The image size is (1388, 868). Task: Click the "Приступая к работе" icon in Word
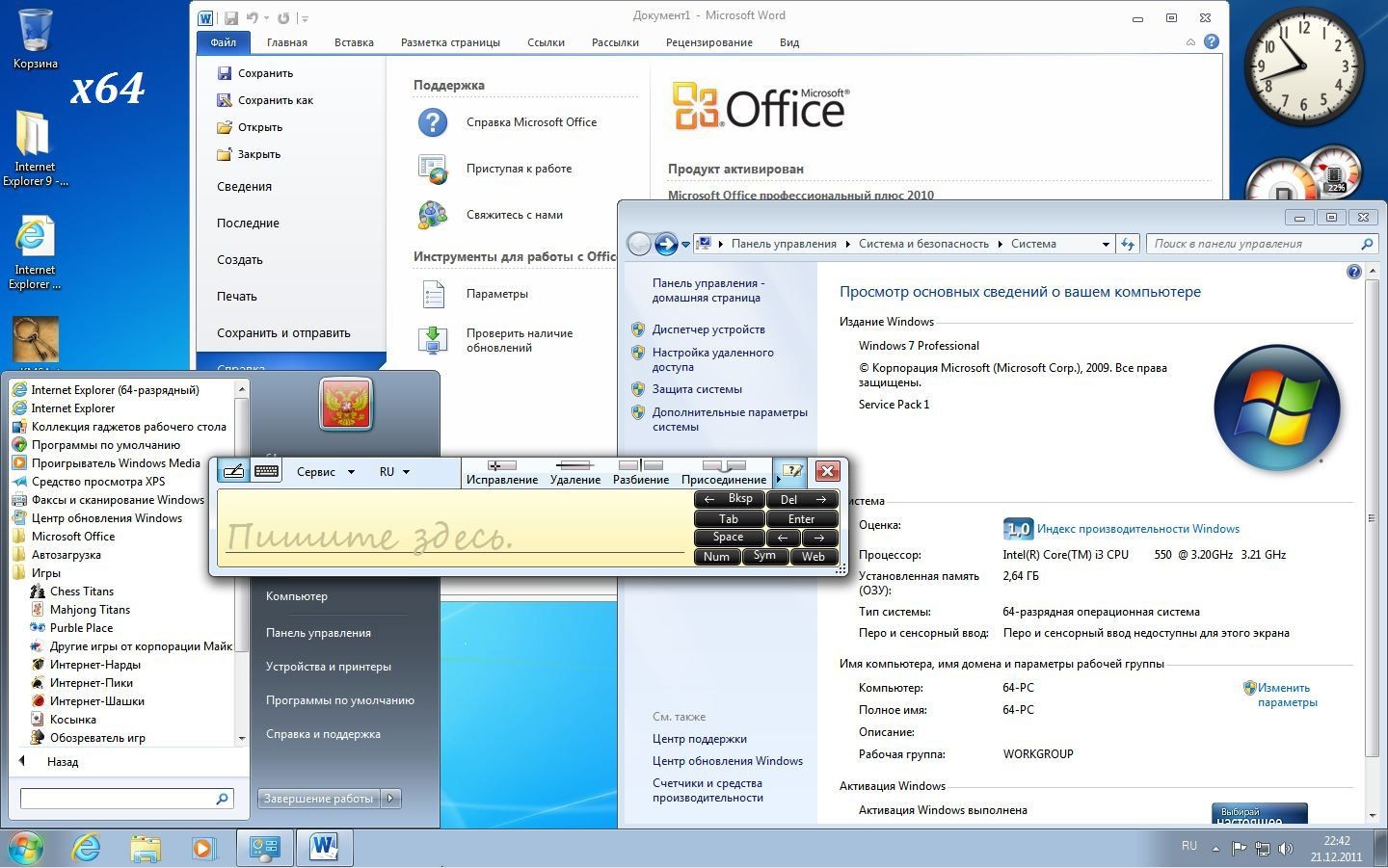tap(433, 169)
